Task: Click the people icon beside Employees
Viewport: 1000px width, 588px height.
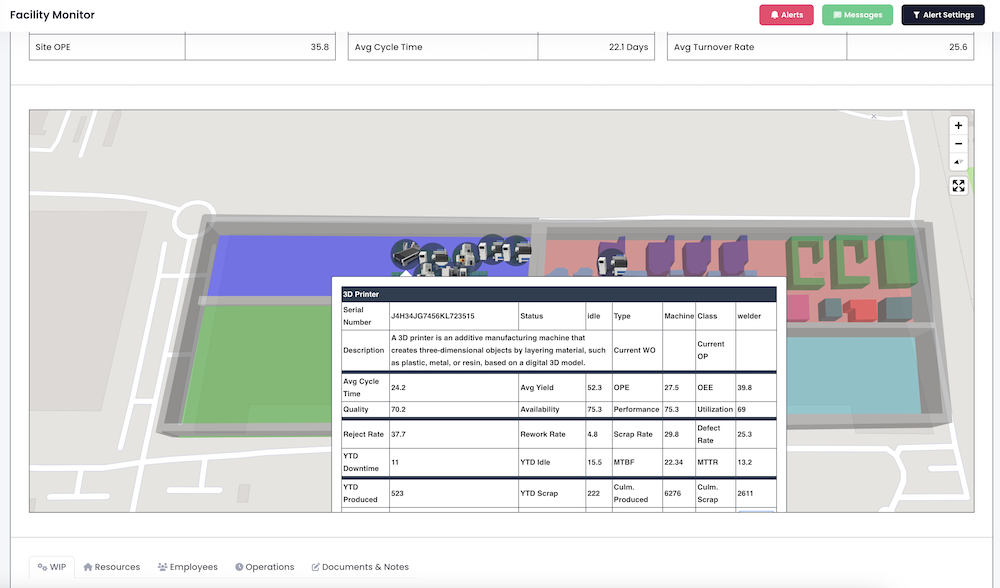Action: (x=162, y=567)
